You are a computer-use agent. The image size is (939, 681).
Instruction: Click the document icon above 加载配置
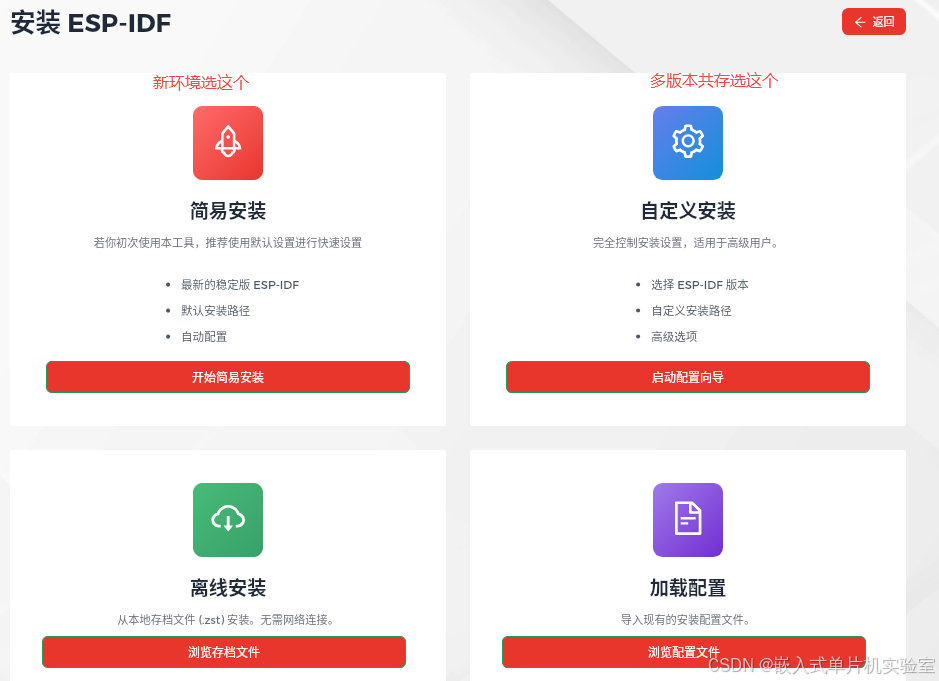pos(687,520)
